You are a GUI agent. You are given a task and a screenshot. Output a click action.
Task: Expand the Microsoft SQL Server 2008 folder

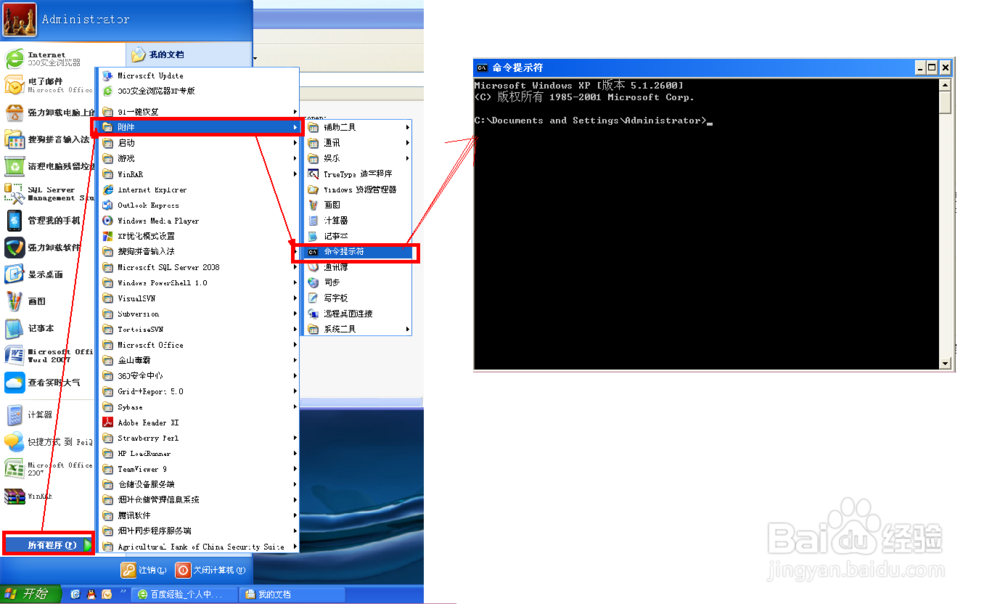[x=200, y=267]
